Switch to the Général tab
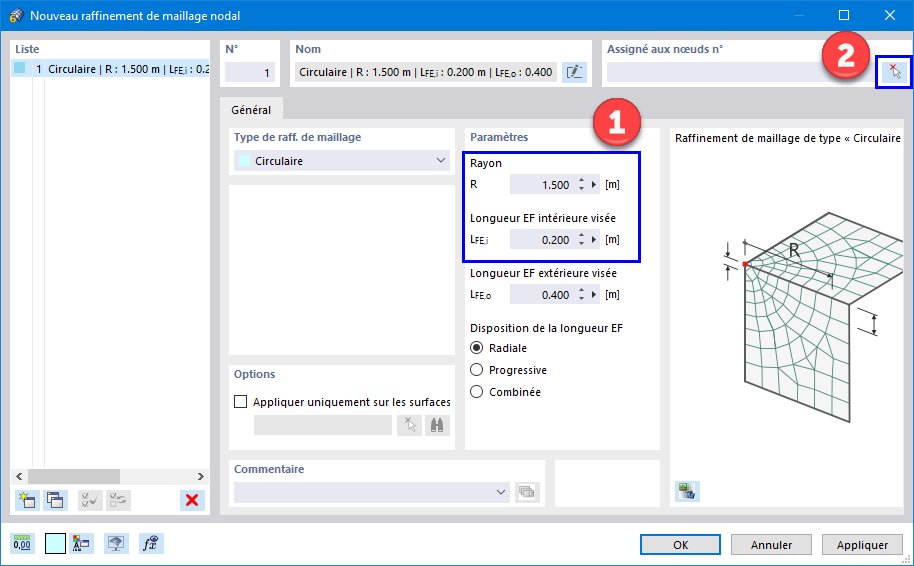The width and height of the screenshot is (914, 566). [x=251, y=110]
